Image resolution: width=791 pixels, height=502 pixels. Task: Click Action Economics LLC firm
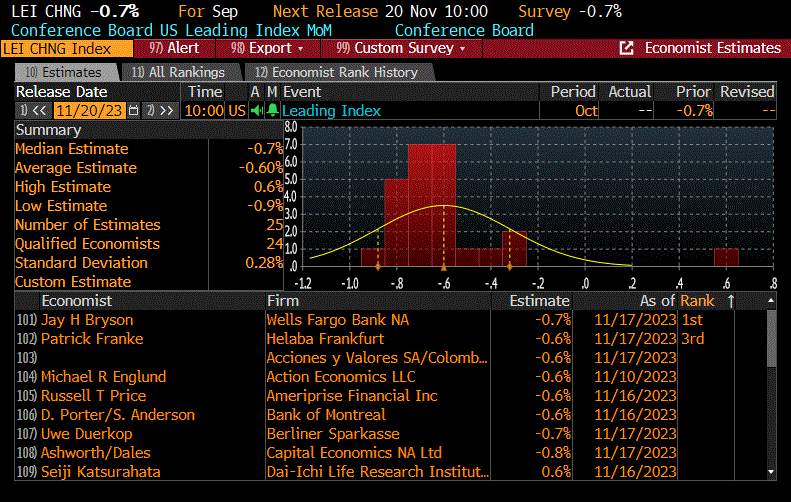click(341, 377)
